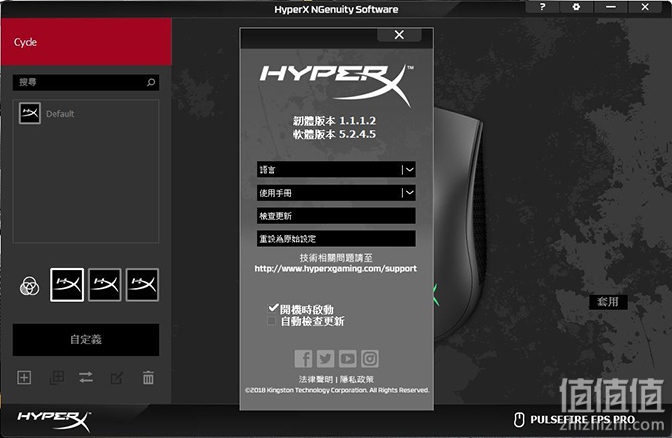This screenshot has height=438, width=672.
Task: Delete profile with trash icon
Action: click(x=148, y=378)
